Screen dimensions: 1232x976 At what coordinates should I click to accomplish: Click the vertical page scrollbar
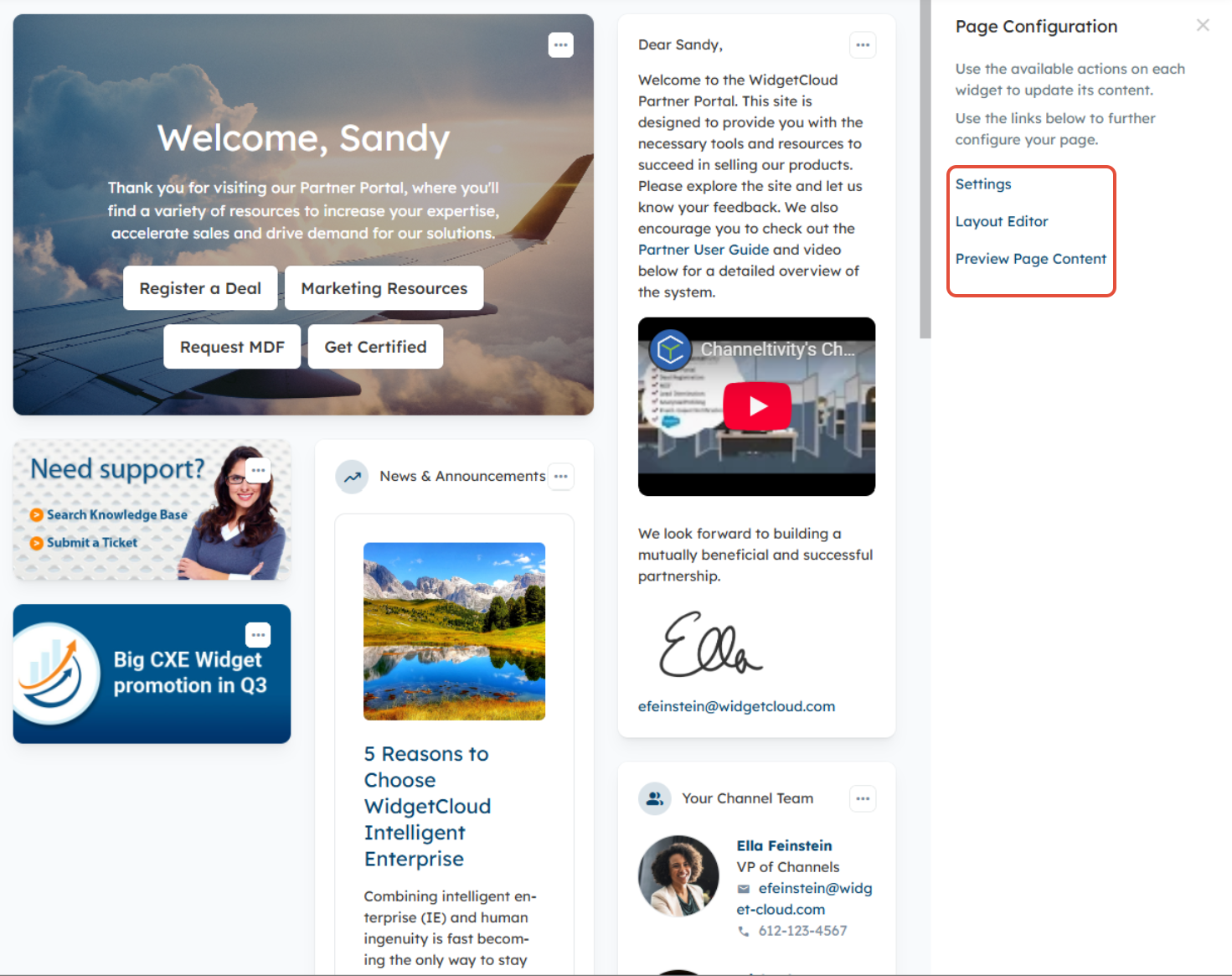(x=925, y=168)
